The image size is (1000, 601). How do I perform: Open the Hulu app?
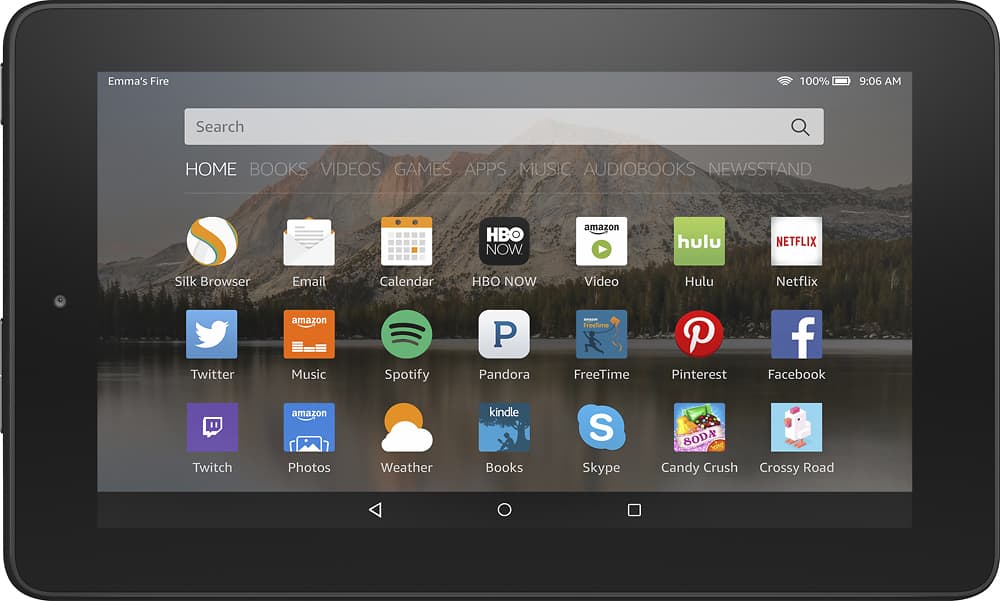(699, 241)
